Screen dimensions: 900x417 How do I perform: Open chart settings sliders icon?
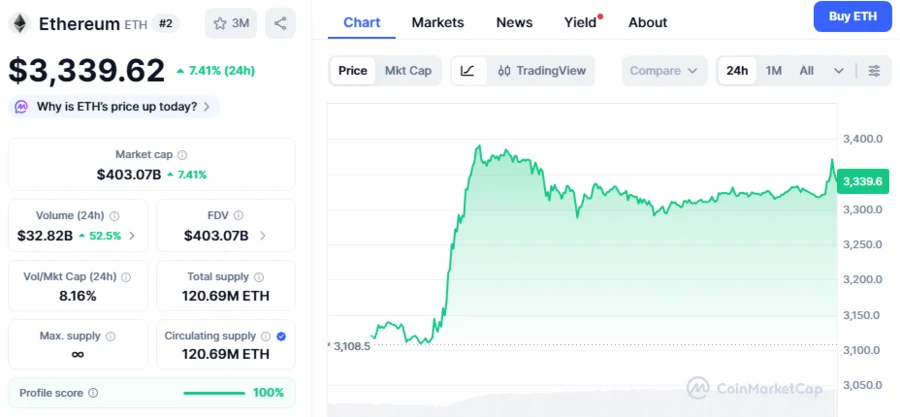click(x=874, y=71)
